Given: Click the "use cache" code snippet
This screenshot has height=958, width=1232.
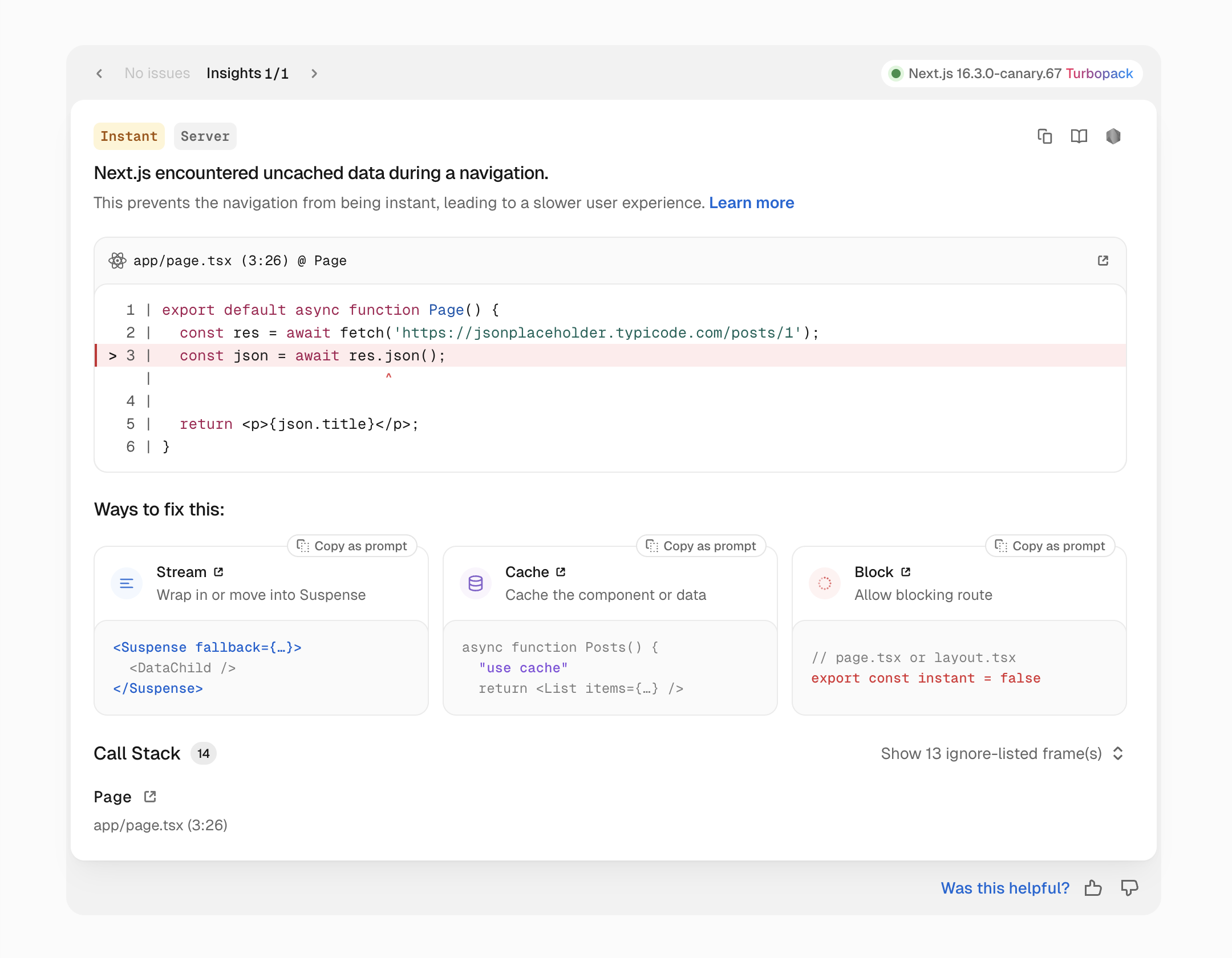Looking at the screenshot, I should (x=523, y=668).
